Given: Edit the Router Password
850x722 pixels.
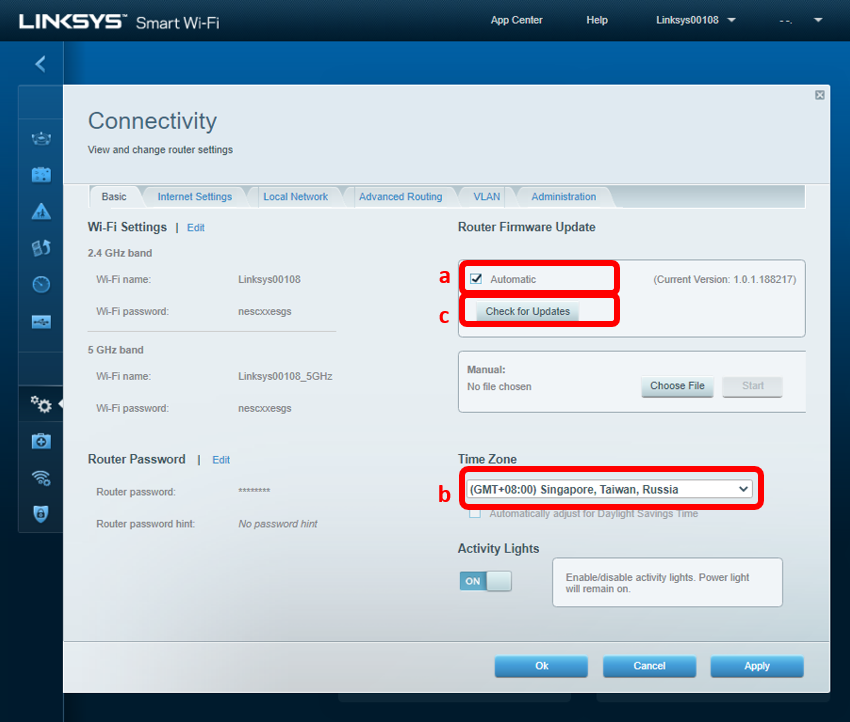Looking at the screenshot, I should [x=221, y=460].
